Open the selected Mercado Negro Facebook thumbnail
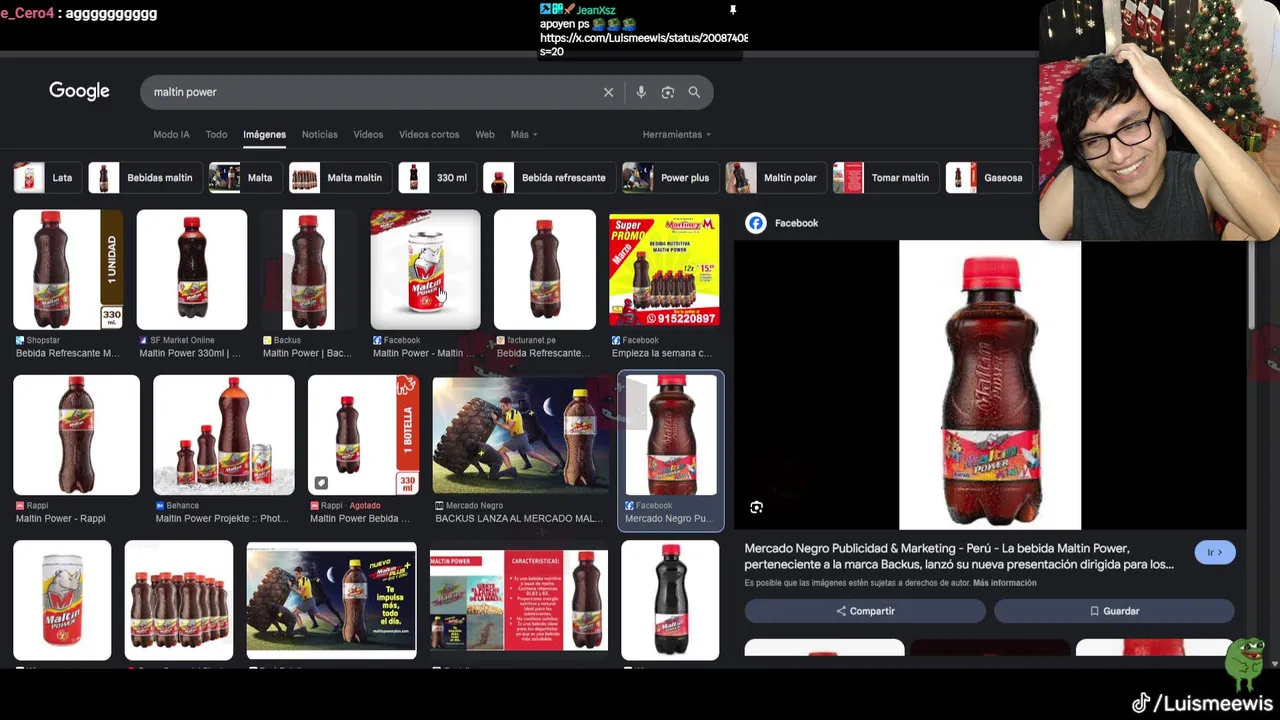The image size is (1280, 720). [671, 435]
